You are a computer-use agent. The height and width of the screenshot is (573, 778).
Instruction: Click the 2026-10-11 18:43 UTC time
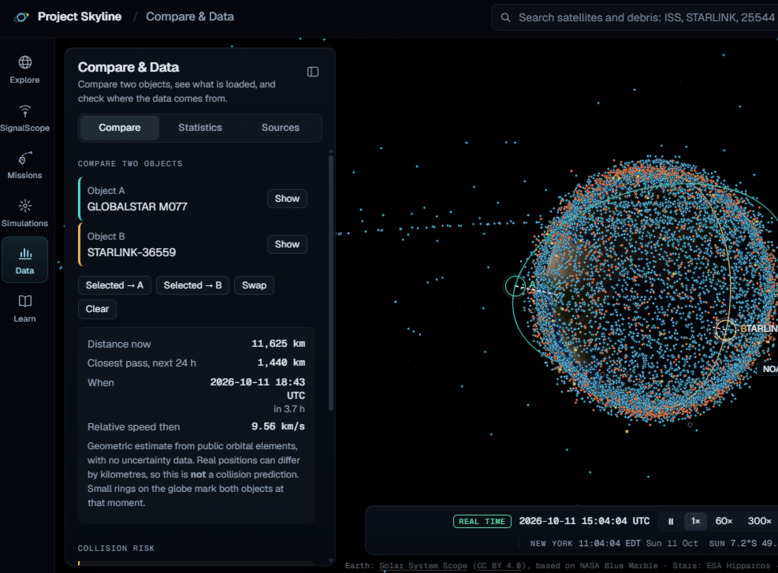coord(258,388)
